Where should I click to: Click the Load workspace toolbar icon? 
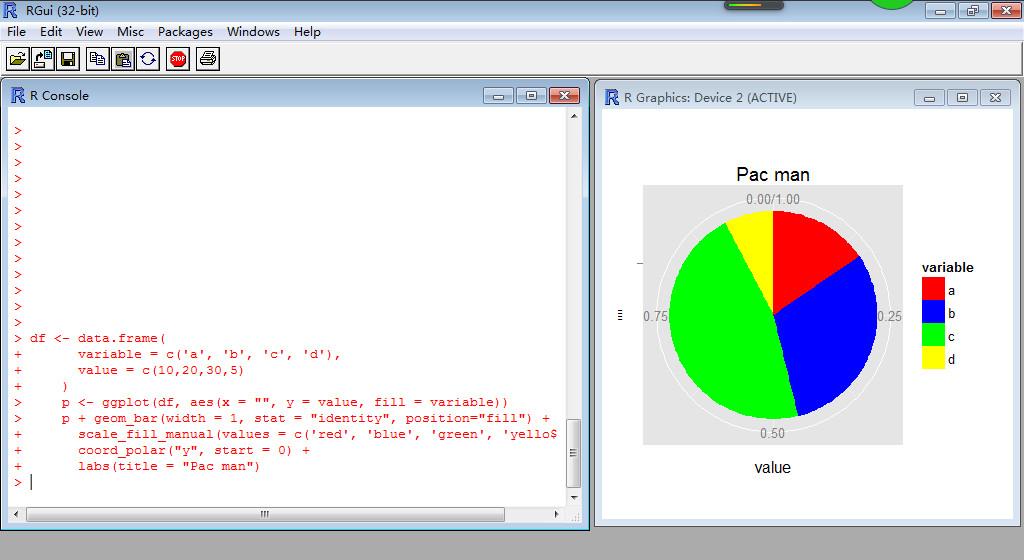(43, 59)
